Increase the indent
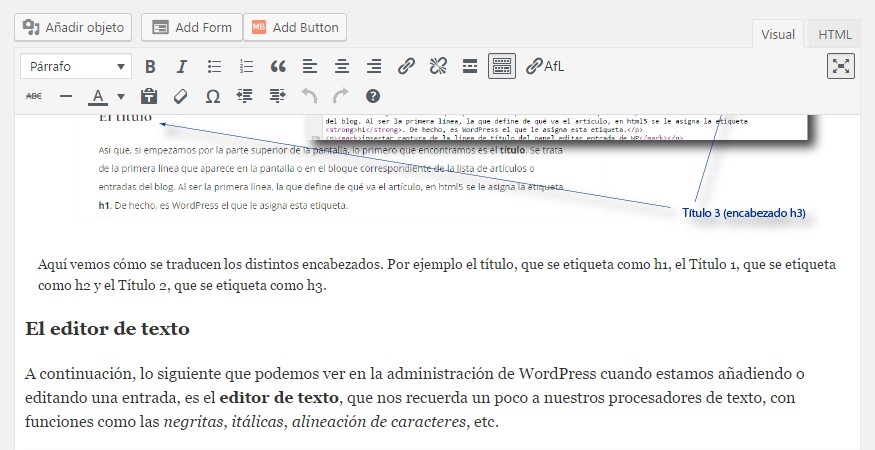Viewport: 875px width, 450px height. (x=277, y=96)
